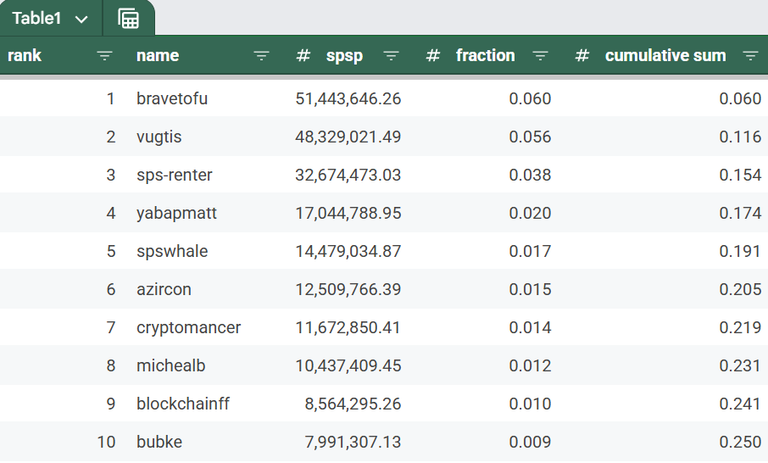Select the cumulative sum column header label
Viewport: 768px width, 463px height.
(665, 55)
